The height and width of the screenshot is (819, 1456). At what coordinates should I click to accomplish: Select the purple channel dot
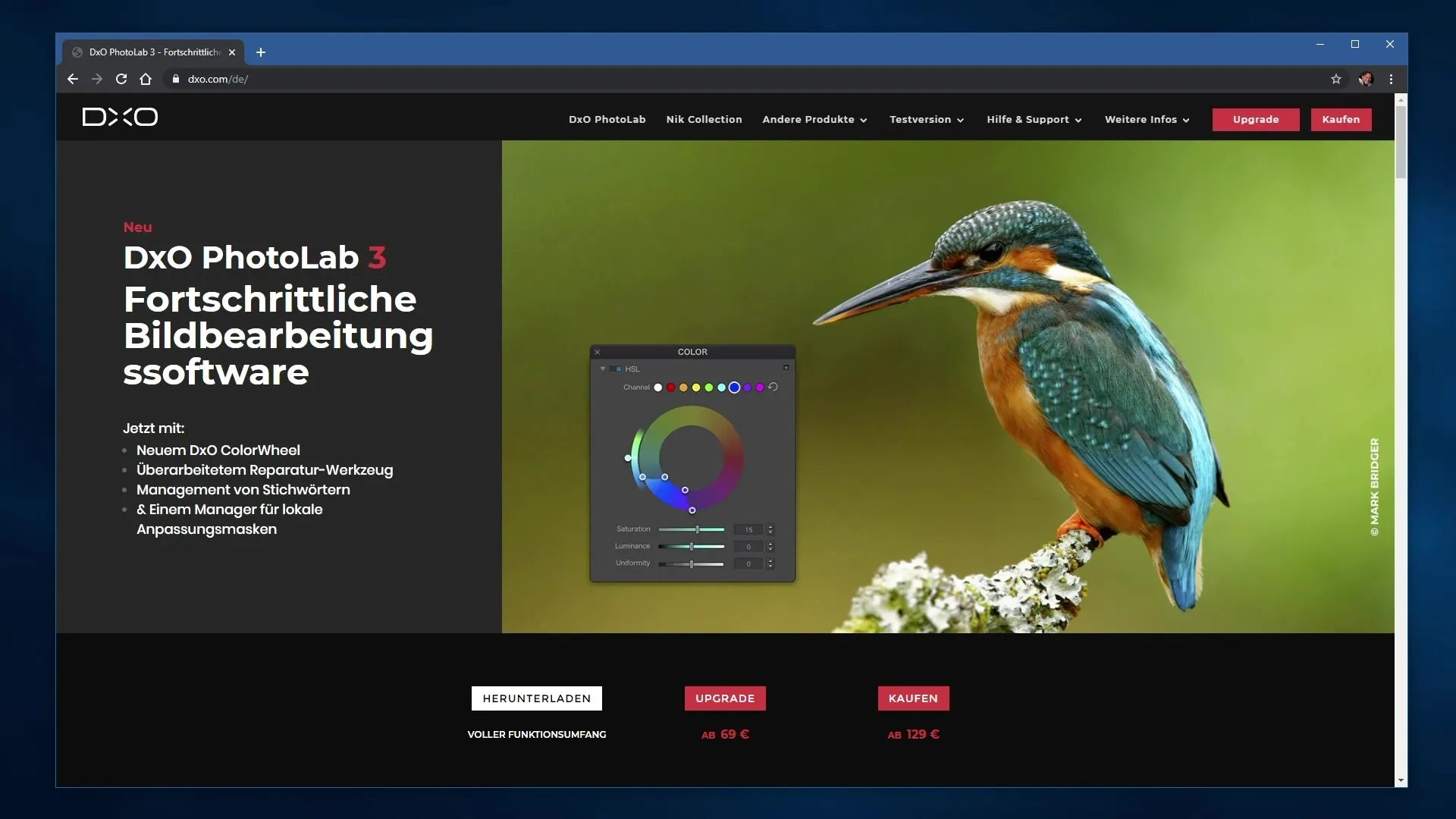(x=747, y=388)
